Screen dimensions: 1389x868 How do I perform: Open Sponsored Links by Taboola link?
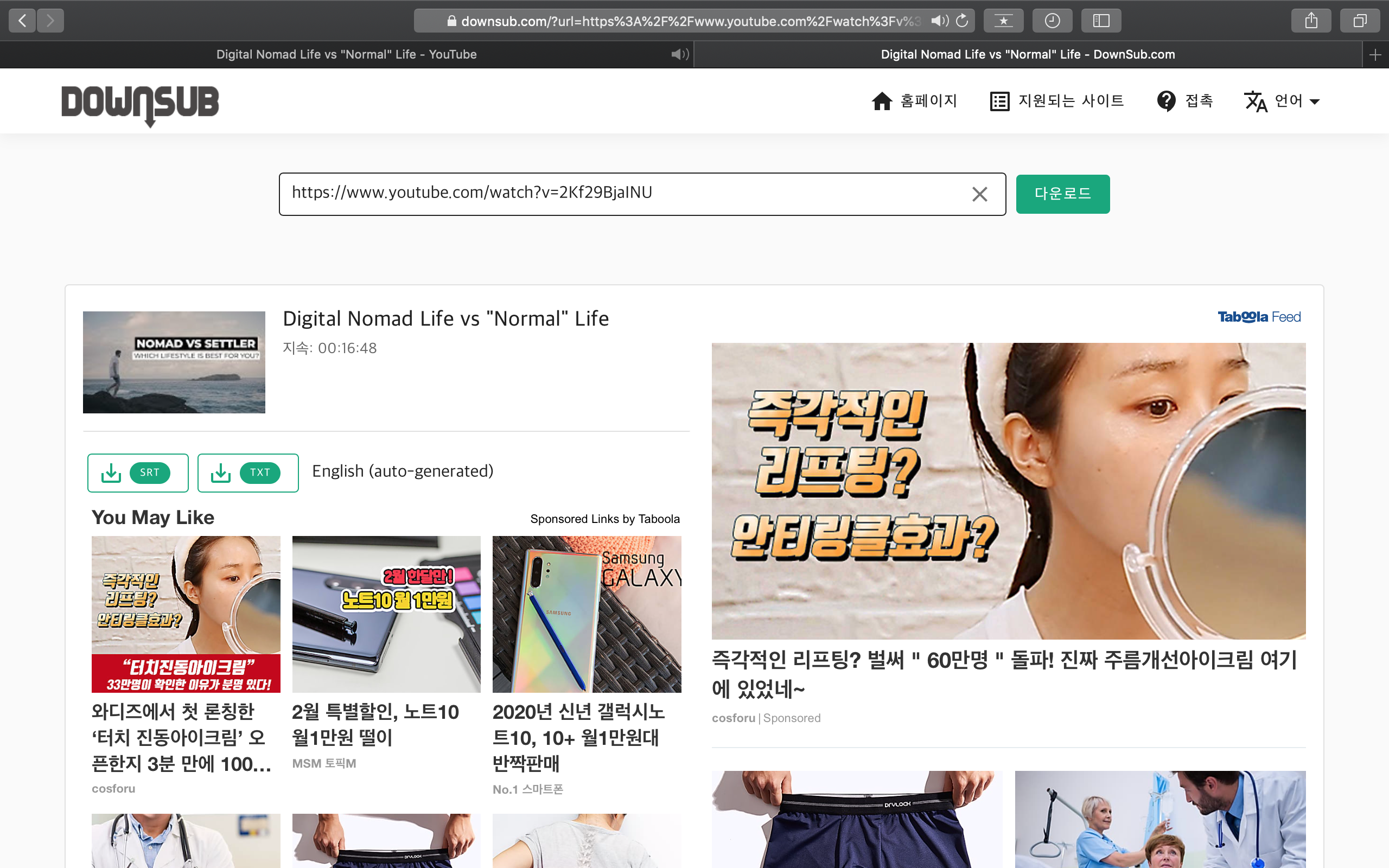pyautogui.click(x=605, y=519)
